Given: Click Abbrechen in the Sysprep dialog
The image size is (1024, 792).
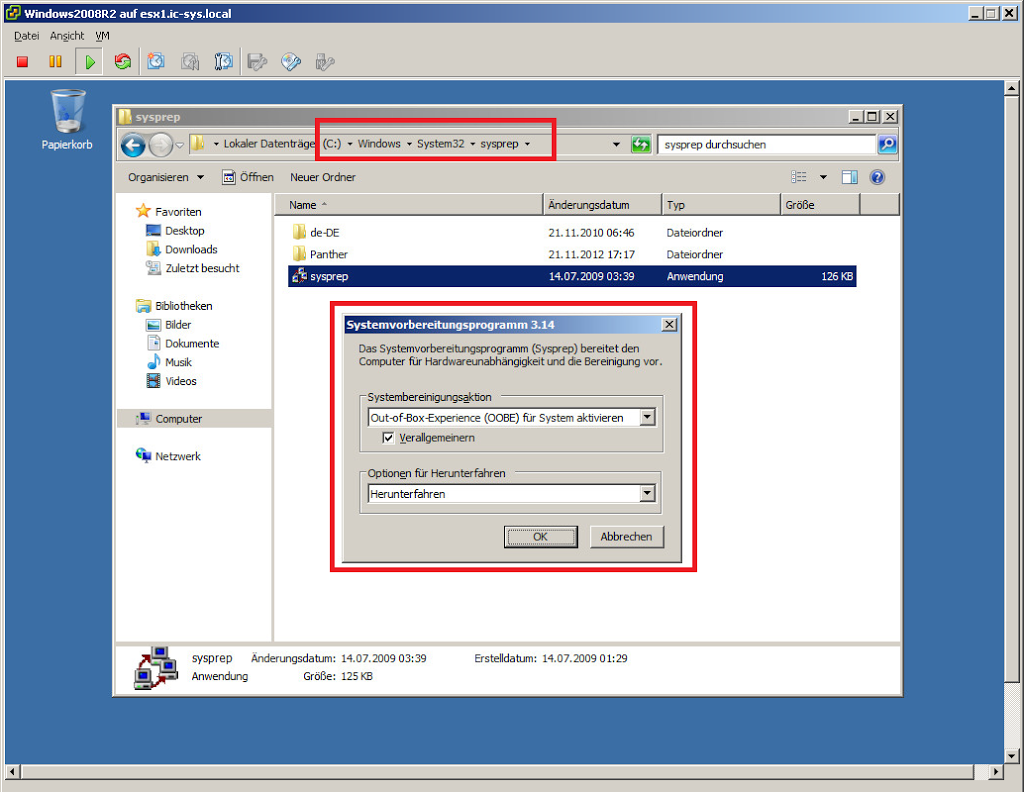Looking at the screenshot, I should pyautogui.click(x=626, y=537).
